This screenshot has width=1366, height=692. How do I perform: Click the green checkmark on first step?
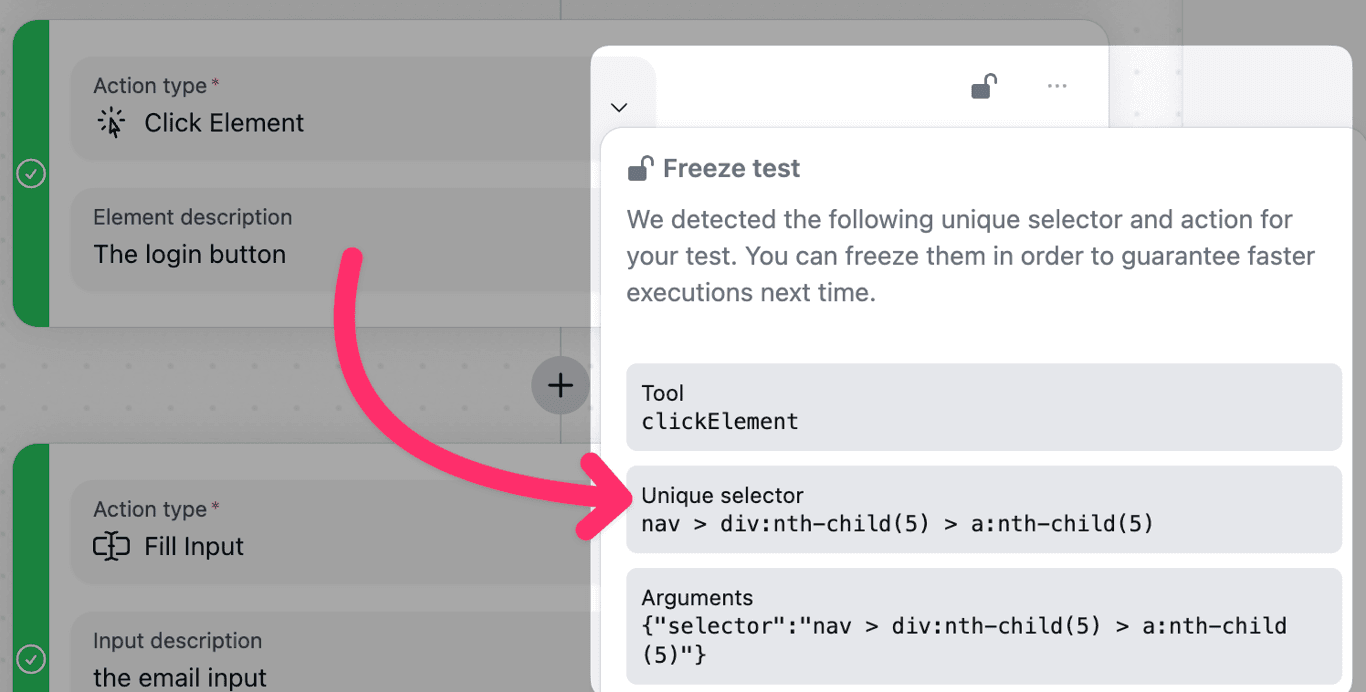[31, 174]
